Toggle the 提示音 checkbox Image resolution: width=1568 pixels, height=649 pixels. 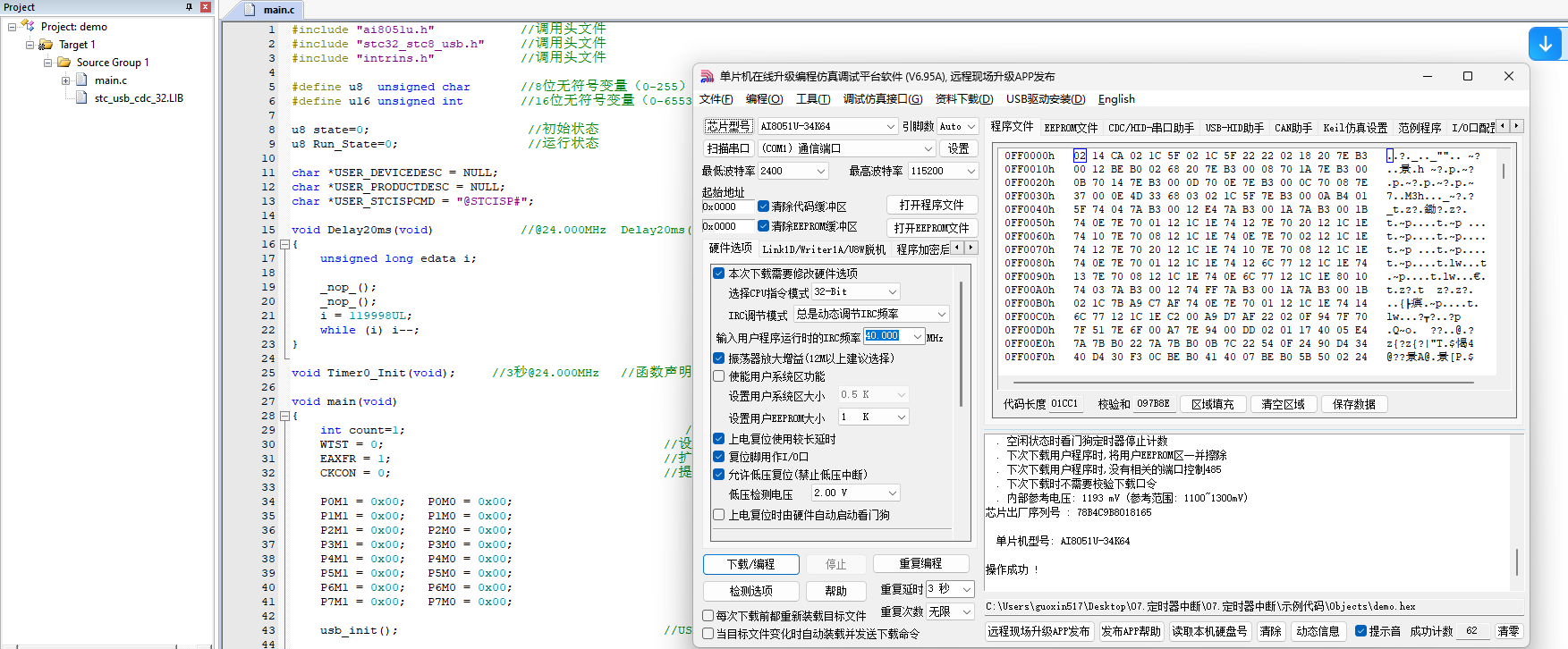1360,631
